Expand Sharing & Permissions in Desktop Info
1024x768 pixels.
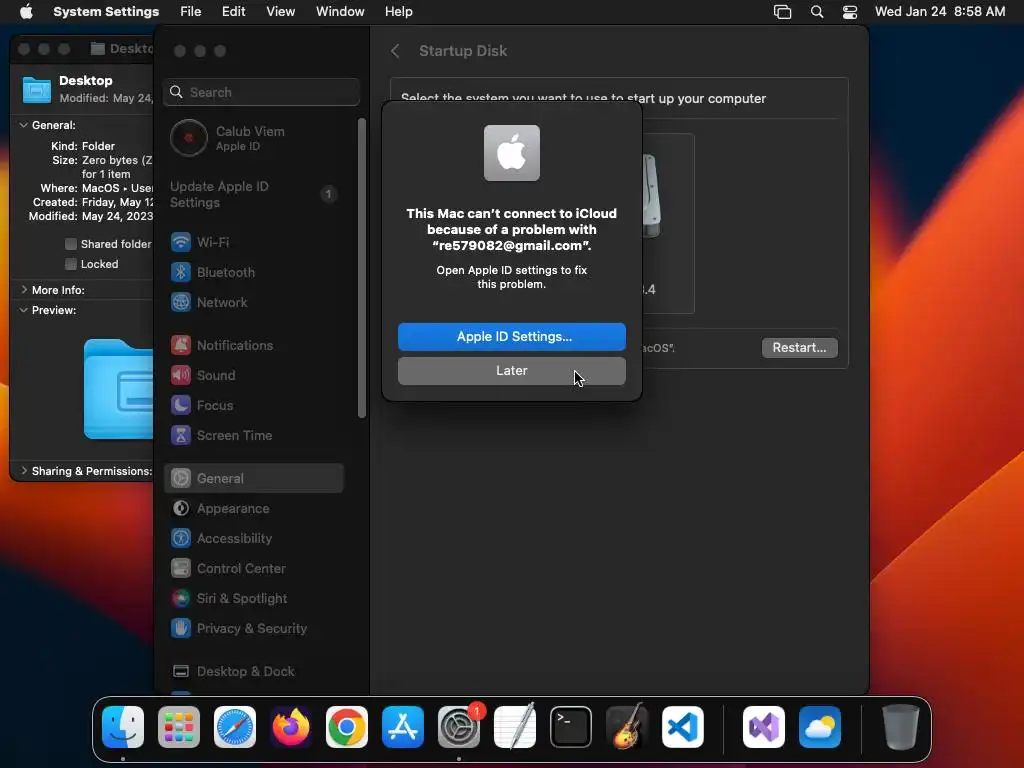pos(24,470)
